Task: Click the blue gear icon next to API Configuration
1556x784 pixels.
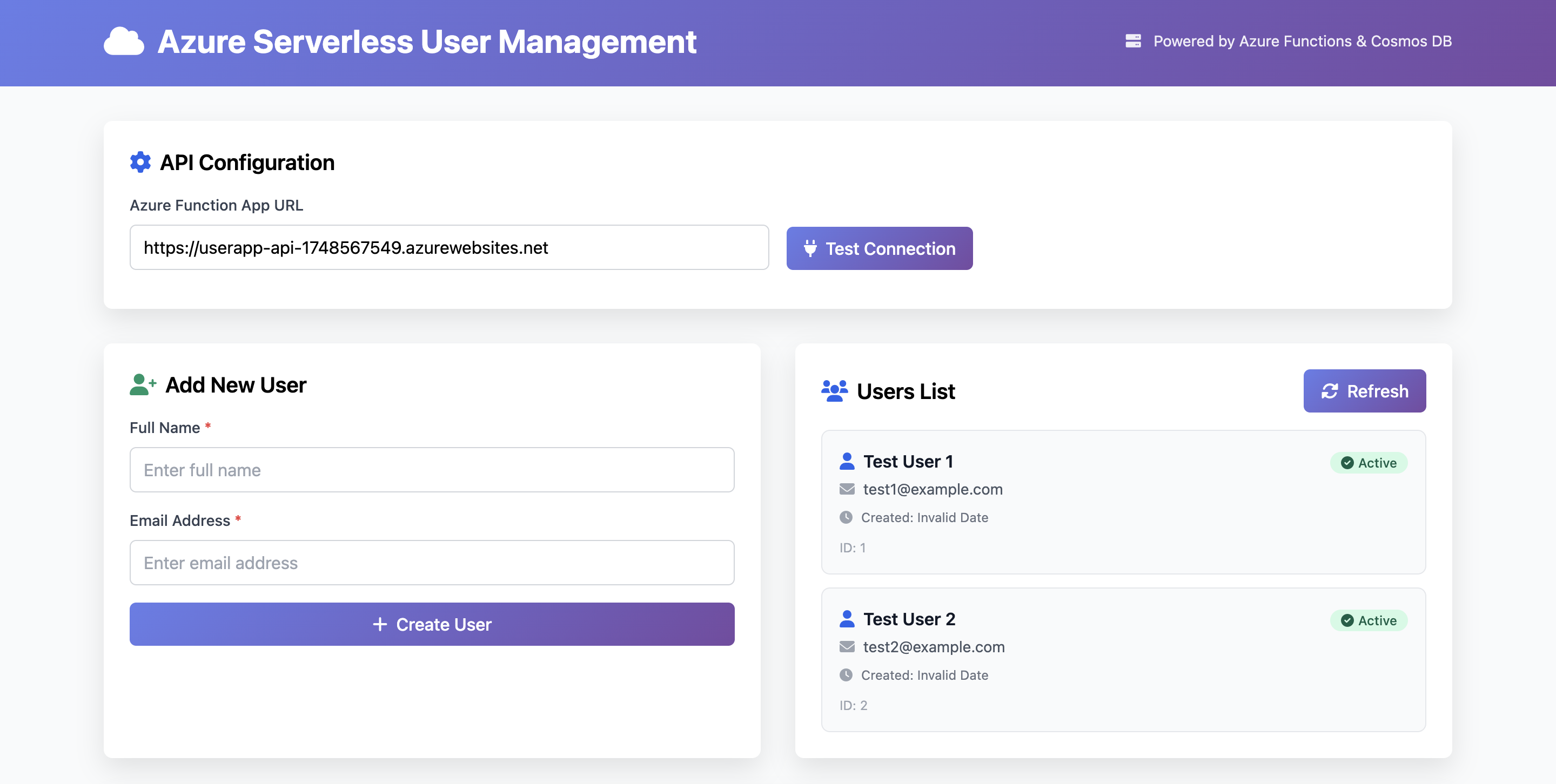Action: (139, 162)
